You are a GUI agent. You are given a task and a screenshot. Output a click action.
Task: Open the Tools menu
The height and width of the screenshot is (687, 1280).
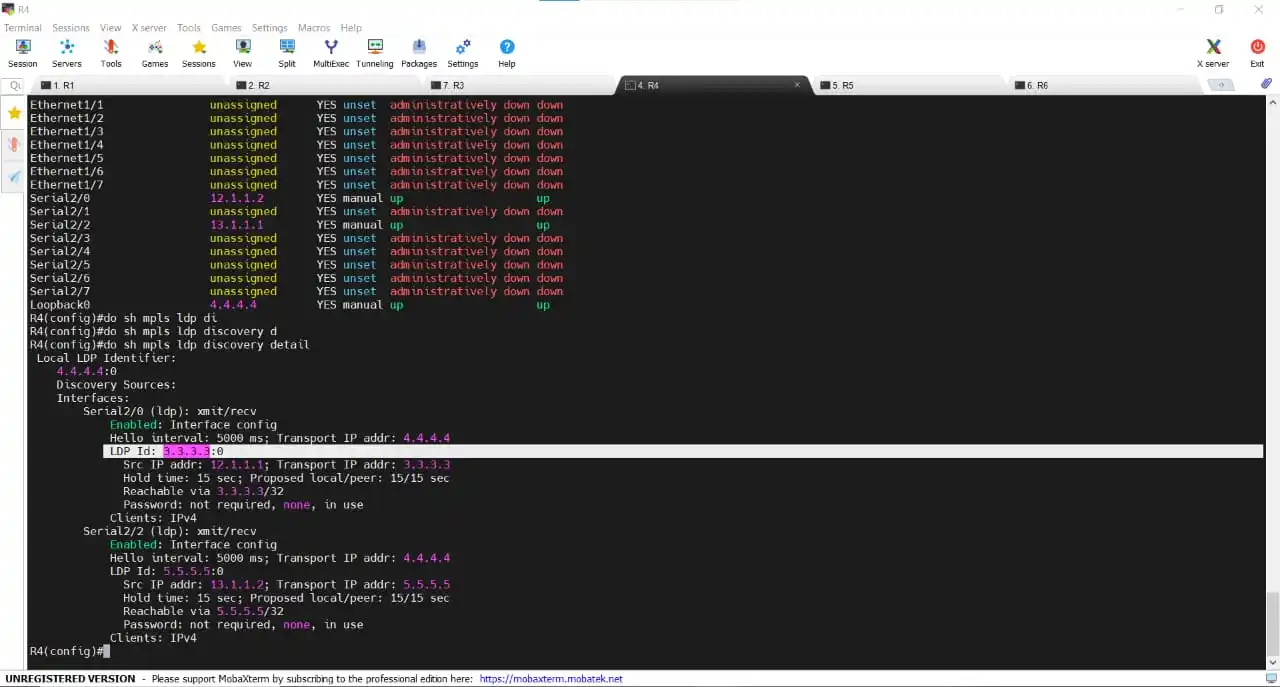click(x=189, y=28)
